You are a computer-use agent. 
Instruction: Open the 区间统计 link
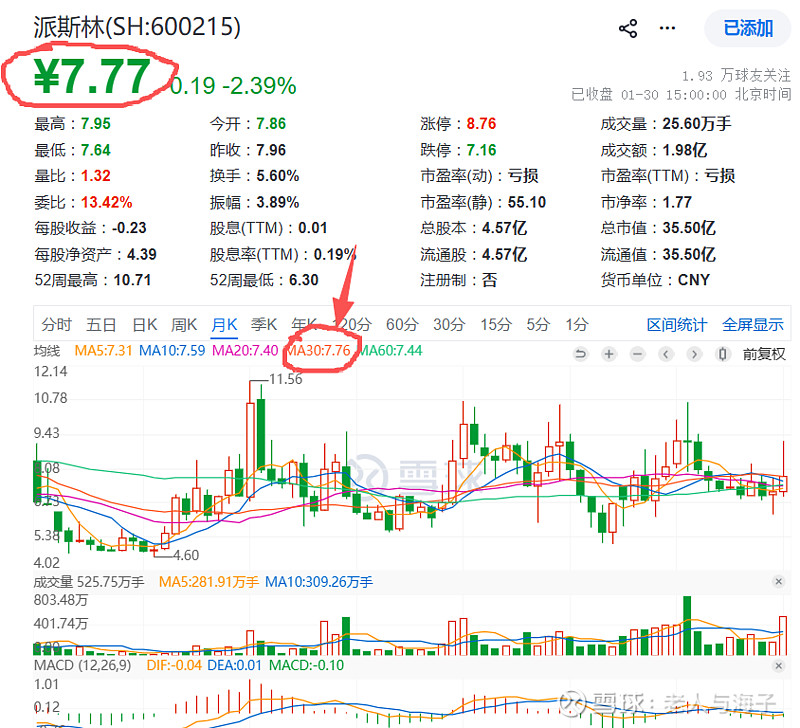click(677, 325)
